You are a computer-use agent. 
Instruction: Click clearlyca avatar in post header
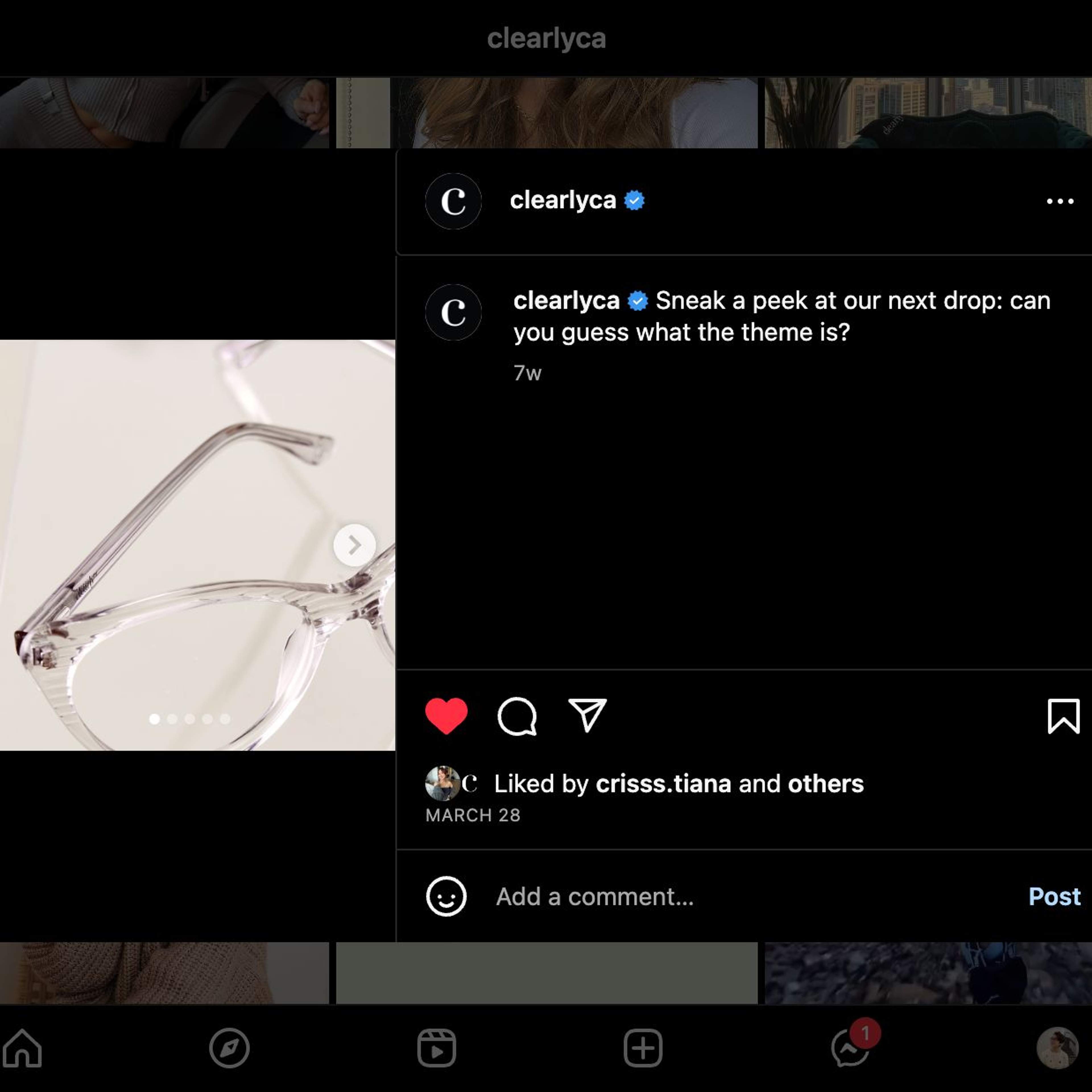coord(453,201)
